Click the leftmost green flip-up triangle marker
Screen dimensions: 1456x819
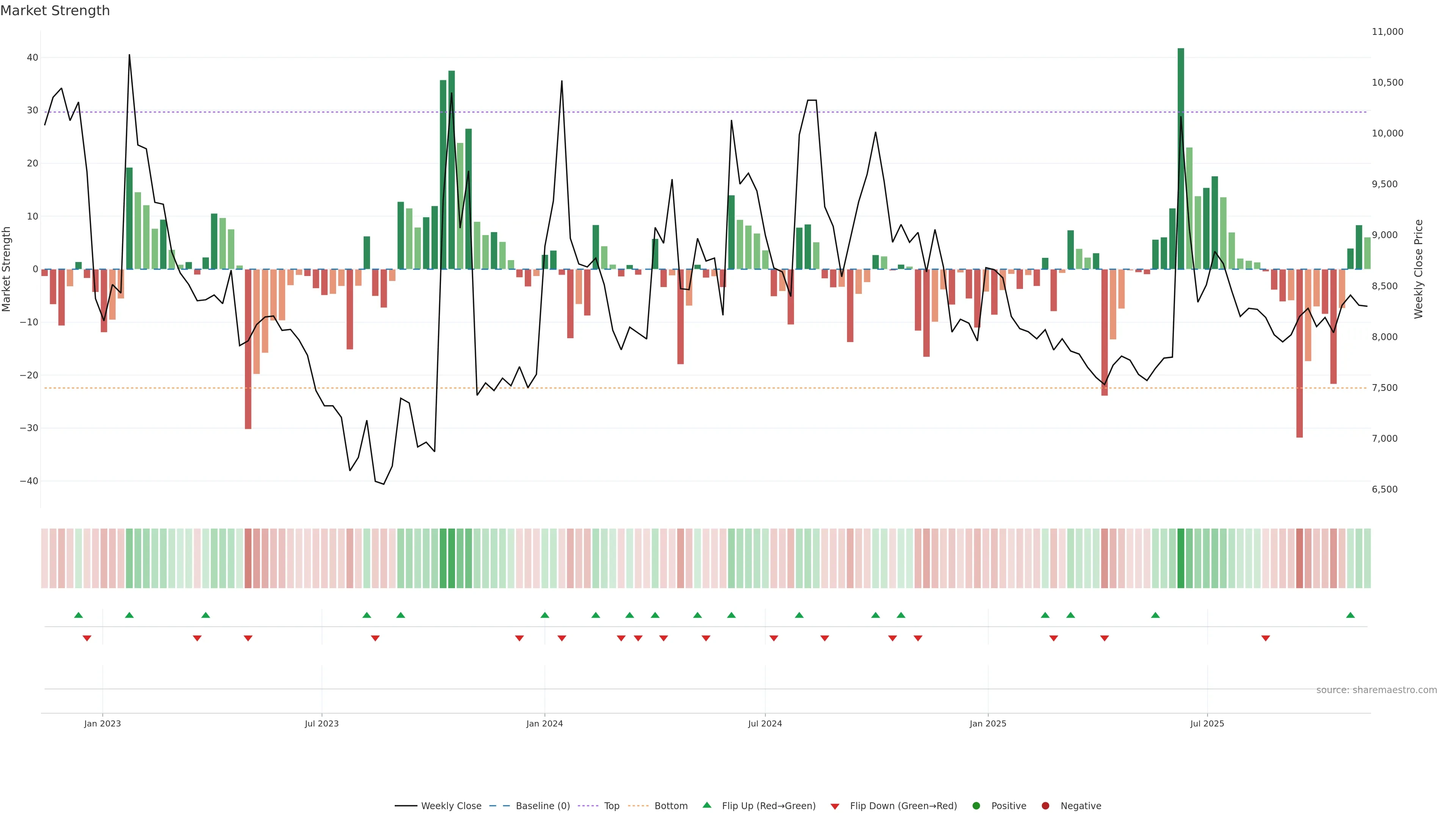(x=78, y=615)
